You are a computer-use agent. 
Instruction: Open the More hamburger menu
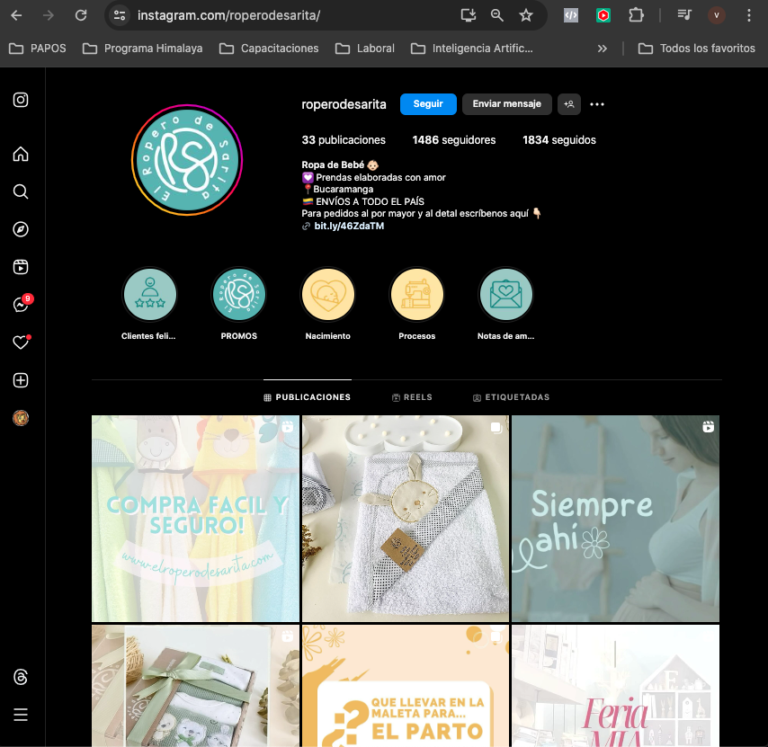(20, 715)
